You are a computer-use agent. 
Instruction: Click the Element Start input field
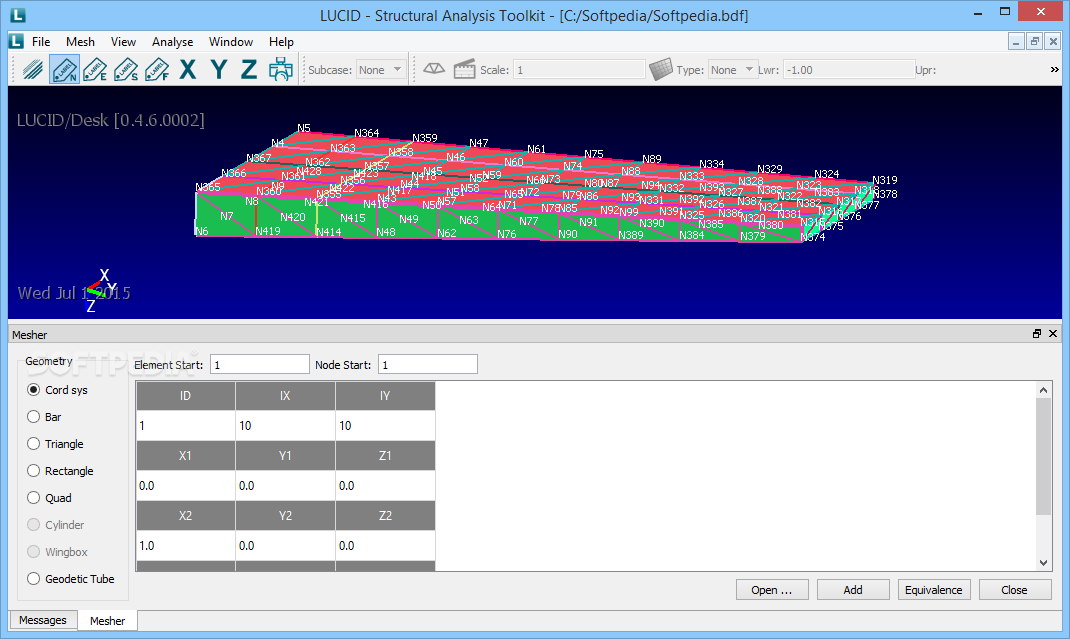(x=259, y=365)
